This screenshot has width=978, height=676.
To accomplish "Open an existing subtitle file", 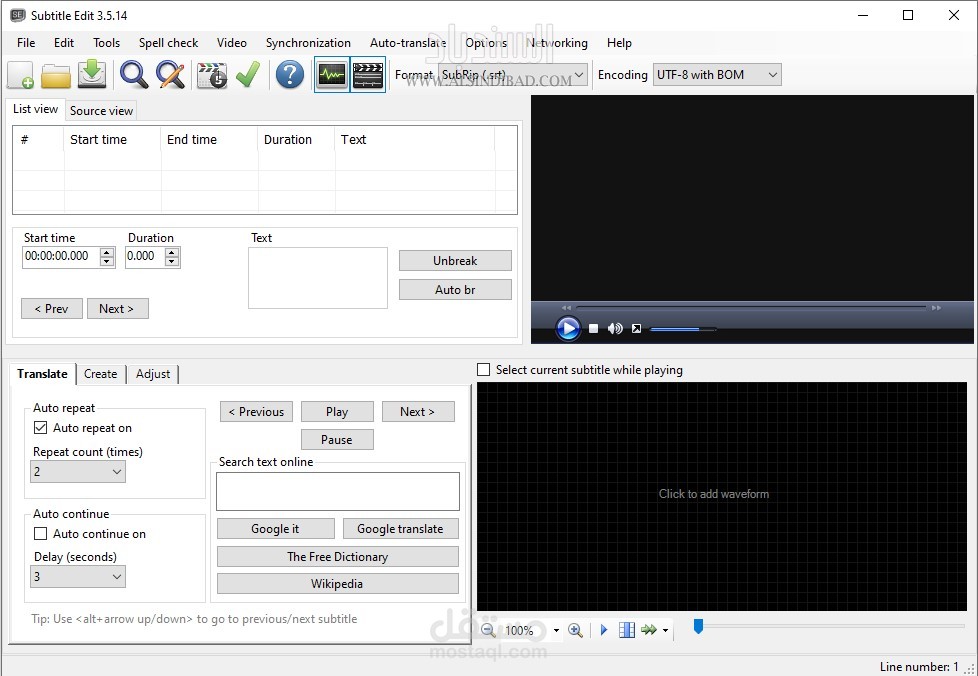I will coord(56,75).
